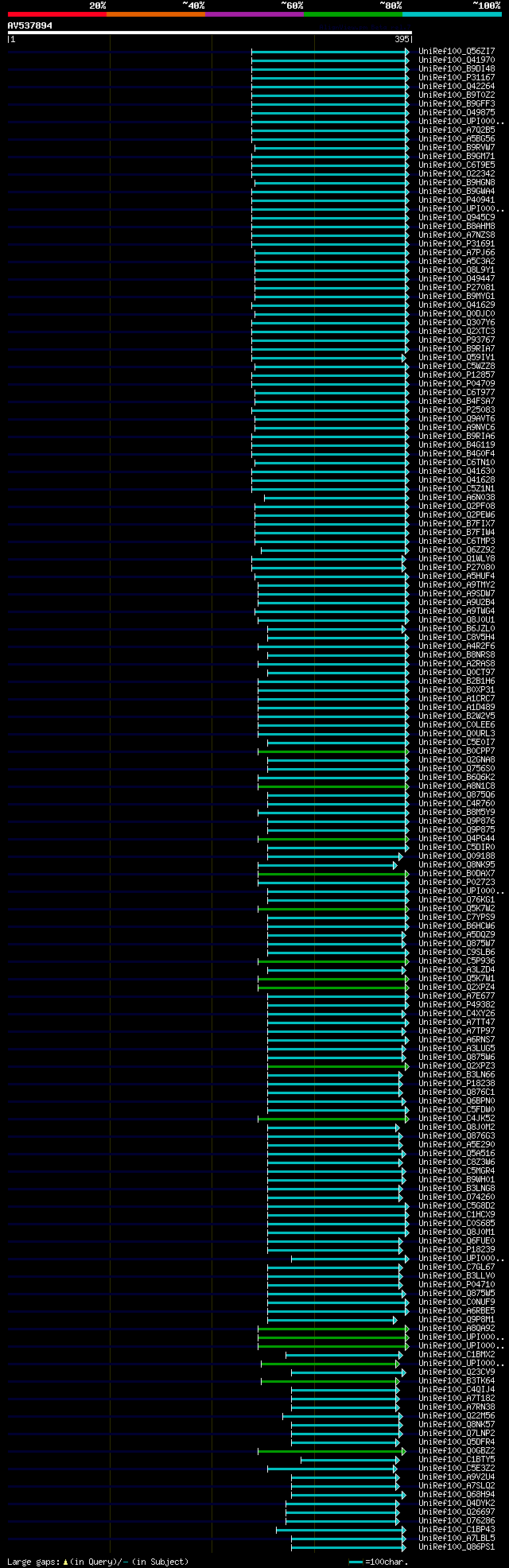
Task: Open the UniRef100_Q6ZZ92 hit link
Action: [x=457, y=549]
